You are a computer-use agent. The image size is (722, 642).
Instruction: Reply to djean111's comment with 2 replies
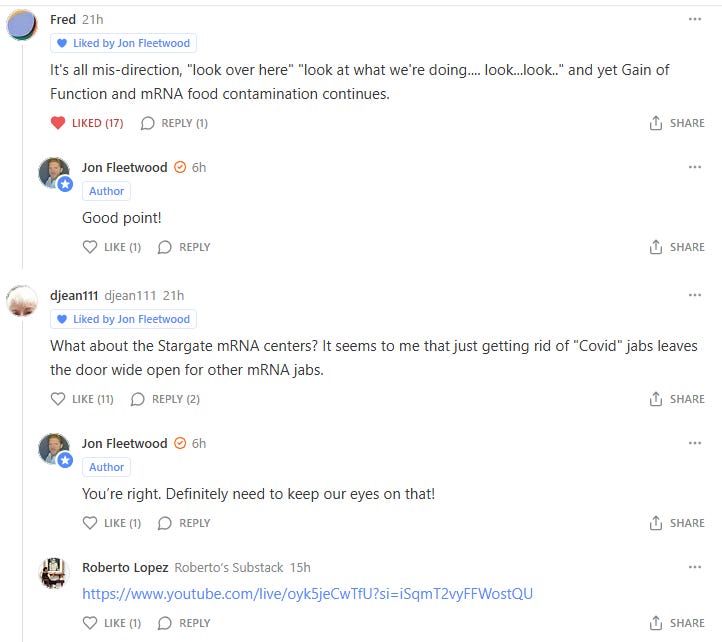tap(165, 399)
